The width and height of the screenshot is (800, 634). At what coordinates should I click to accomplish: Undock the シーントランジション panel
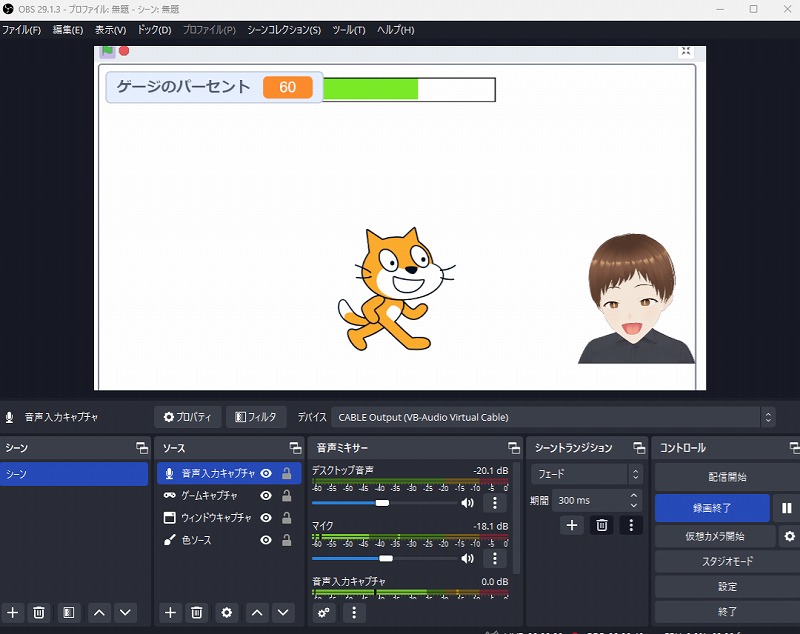point(639,448)
